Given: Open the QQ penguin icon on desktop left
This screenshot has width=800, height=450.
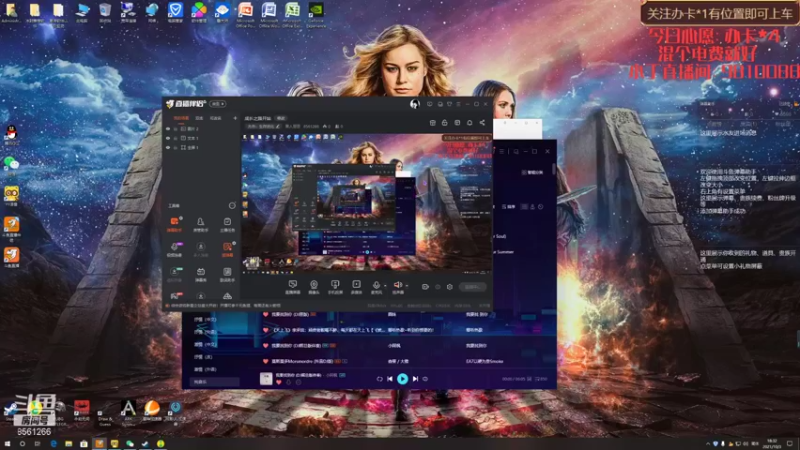Looking at the screenshot, I should (11, 134).
